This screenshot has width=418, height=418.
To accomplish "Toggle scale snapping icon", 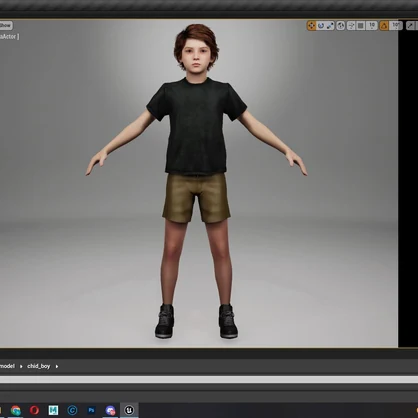I will tap(411, 26).
